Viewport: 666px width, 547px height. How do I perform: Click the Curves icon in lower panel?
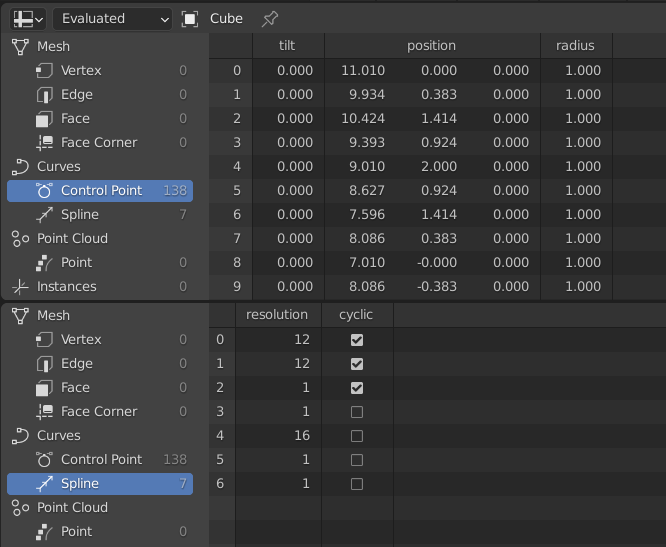coord(20,436)
